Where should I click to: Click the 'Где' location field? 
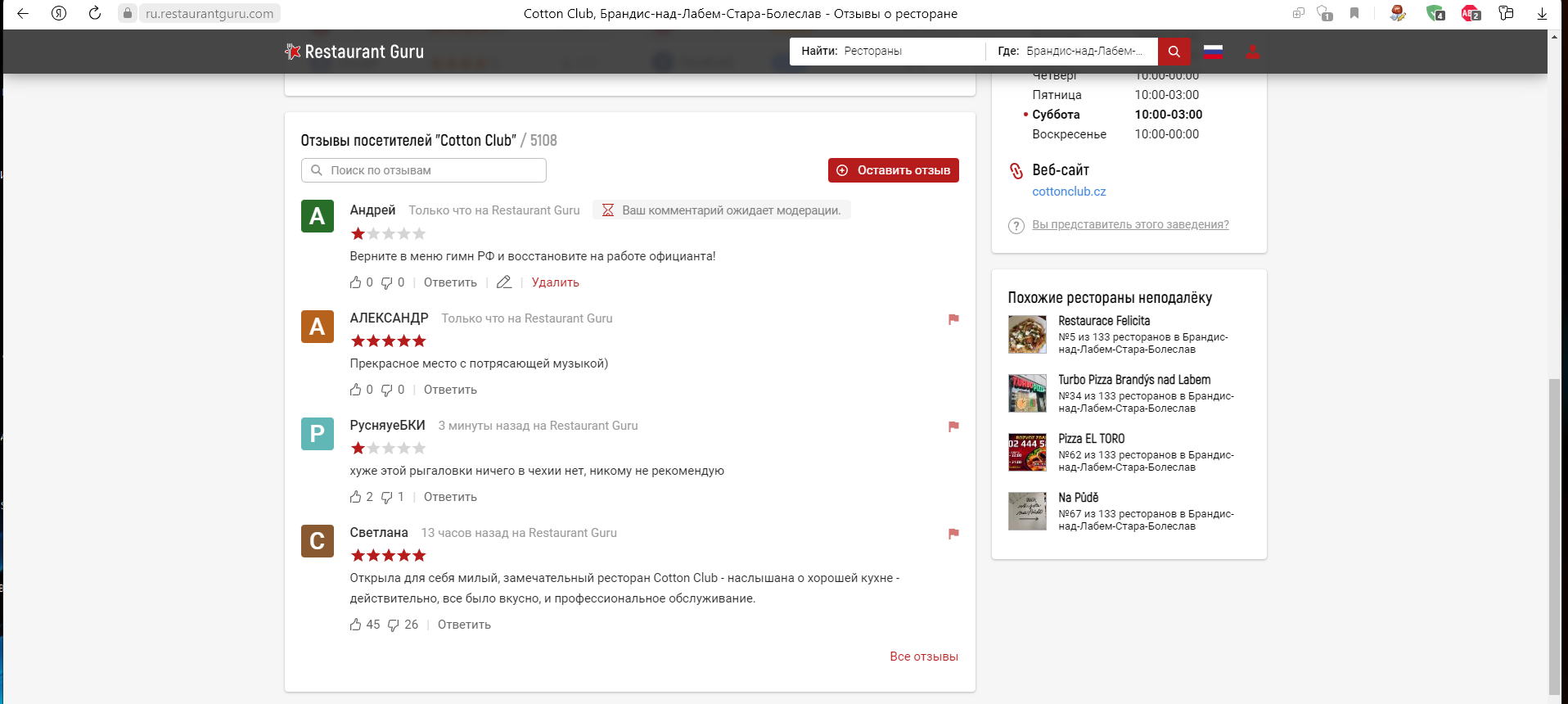(1071, 51)
